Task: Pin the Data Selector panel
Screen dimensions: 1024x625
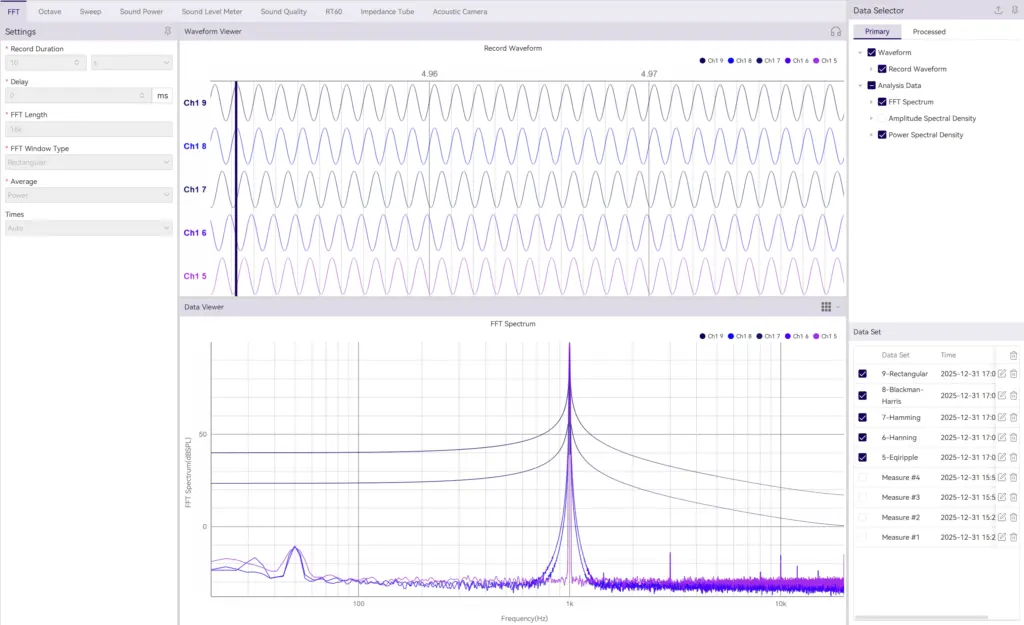Action: click(1015, 10)
